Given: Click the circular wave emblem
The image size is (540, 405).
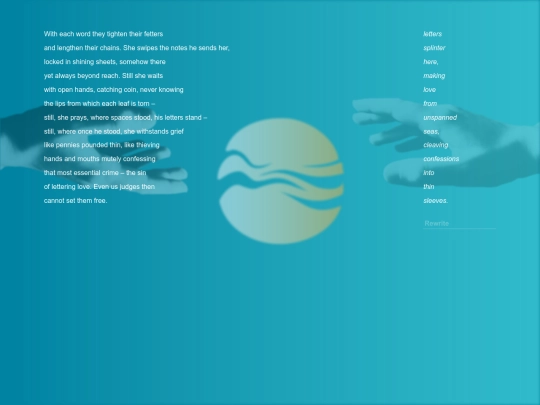Looking at the screenshot, I should (280, 181).
